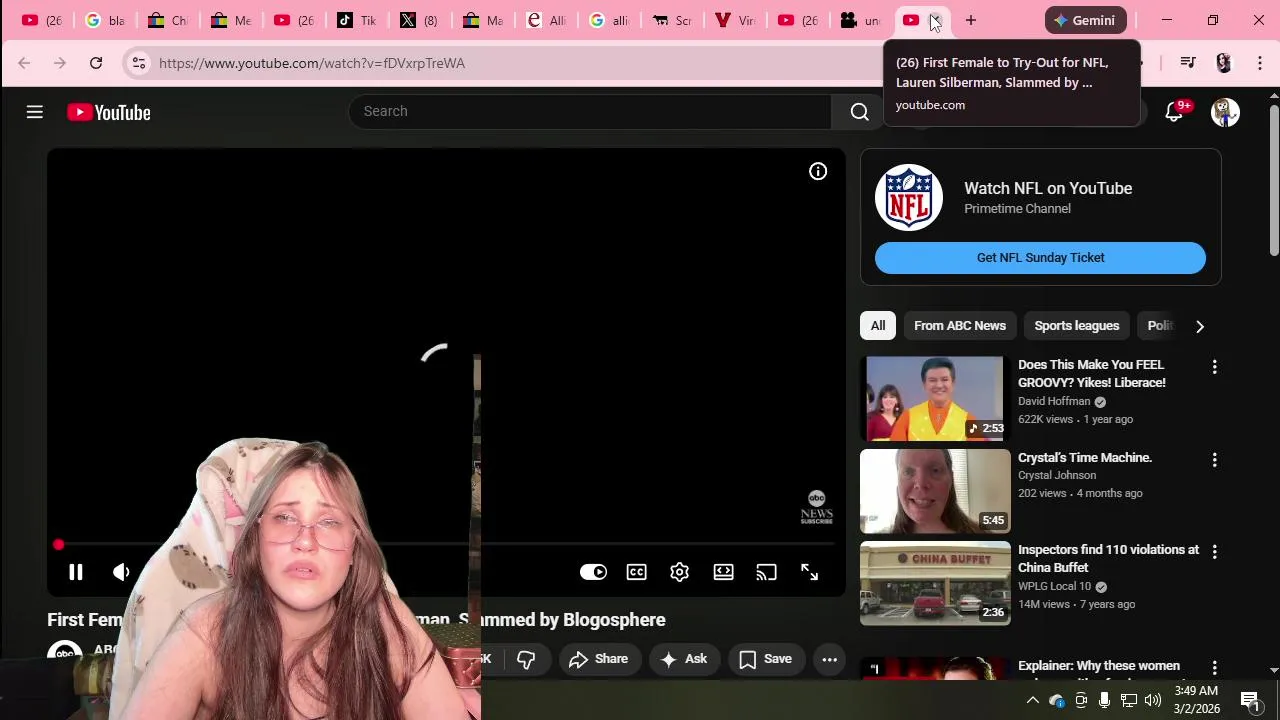Select the Sports leagues chip
1280x720 pixels.
pos(1076,326)
